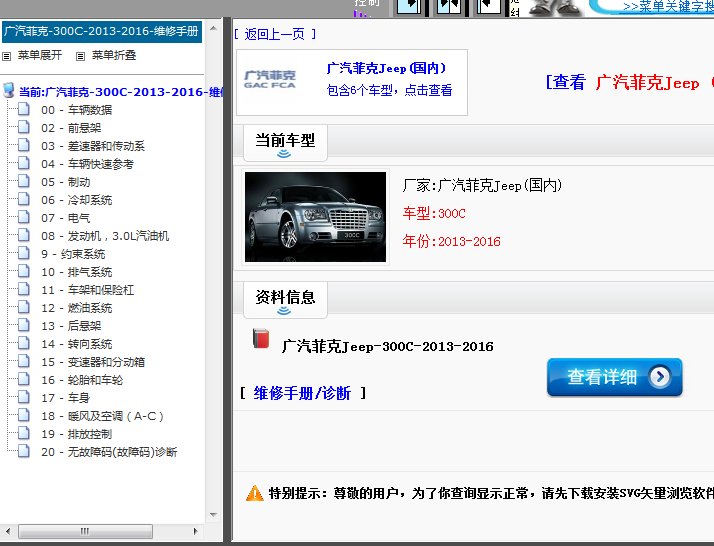Click the sidebar scroll down arrow
The width and height of the screenshot is (714, 546).
[213, 515]
